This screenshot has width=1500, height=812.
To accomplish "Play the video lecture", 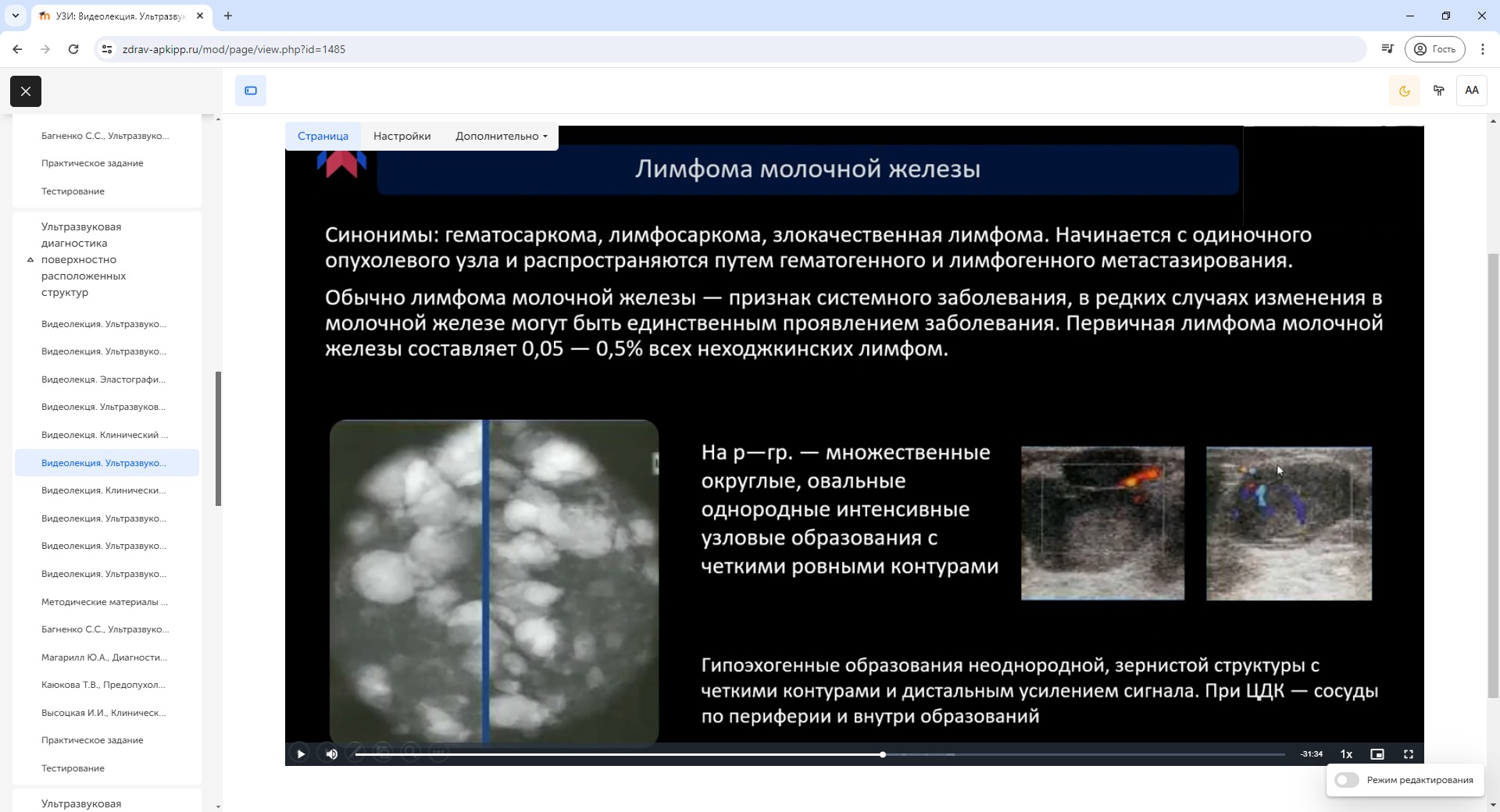I will tap(301, 754).
